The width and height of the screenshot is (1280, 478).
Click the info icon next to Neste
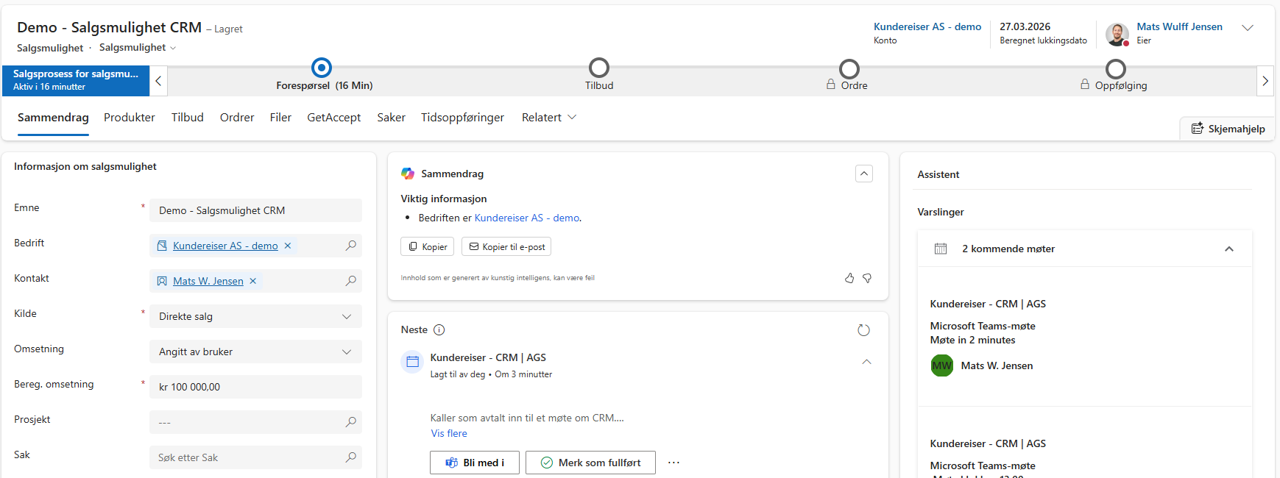pos(439,330)
